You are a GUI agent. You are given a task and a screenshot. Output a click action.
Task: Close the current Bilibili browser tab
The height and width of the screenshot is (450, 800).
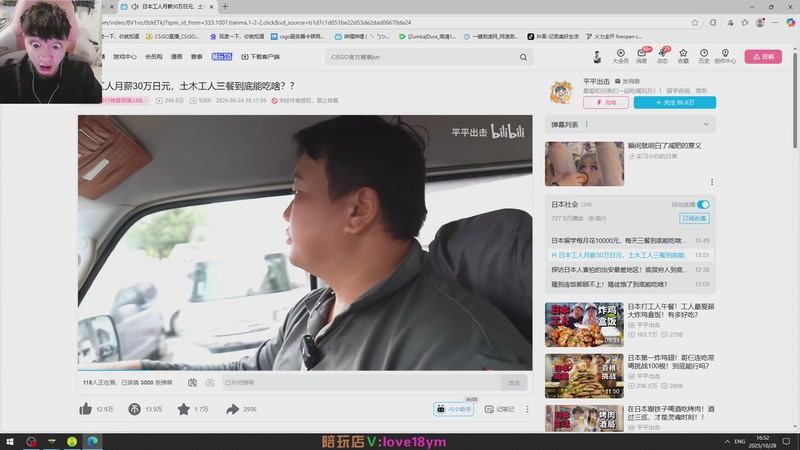pyautogui.click(x=211, y=7)
